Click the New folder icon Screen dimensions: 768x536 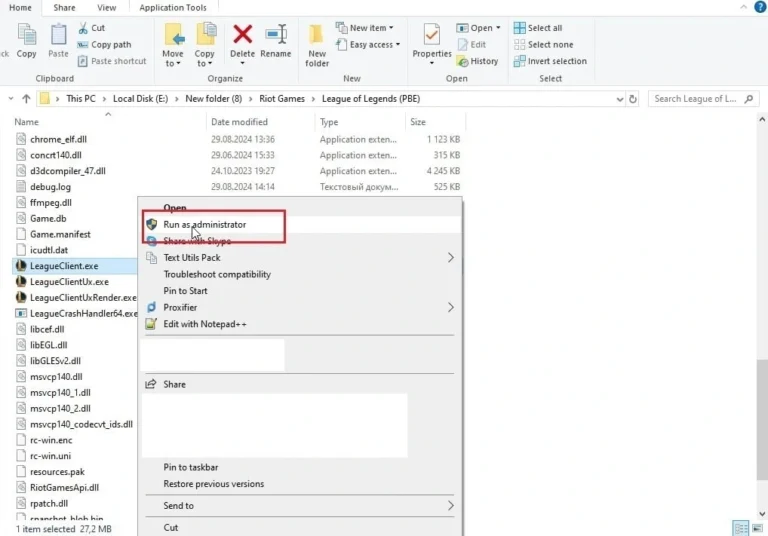(317, 37)
